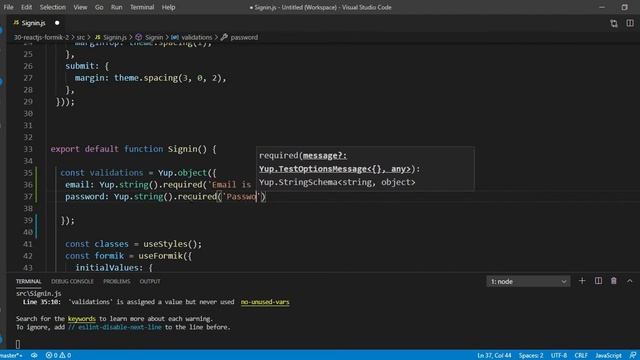Click 'submit' key on line 26
640x360 pixels.
coord(80,66)
